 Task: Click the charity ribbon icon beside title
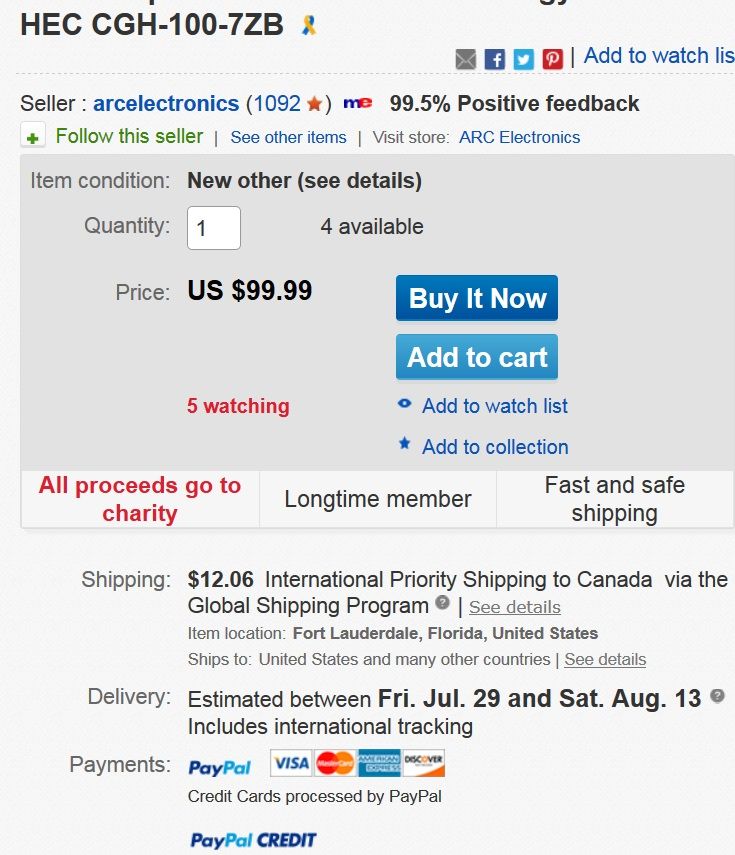coord(309,25)
